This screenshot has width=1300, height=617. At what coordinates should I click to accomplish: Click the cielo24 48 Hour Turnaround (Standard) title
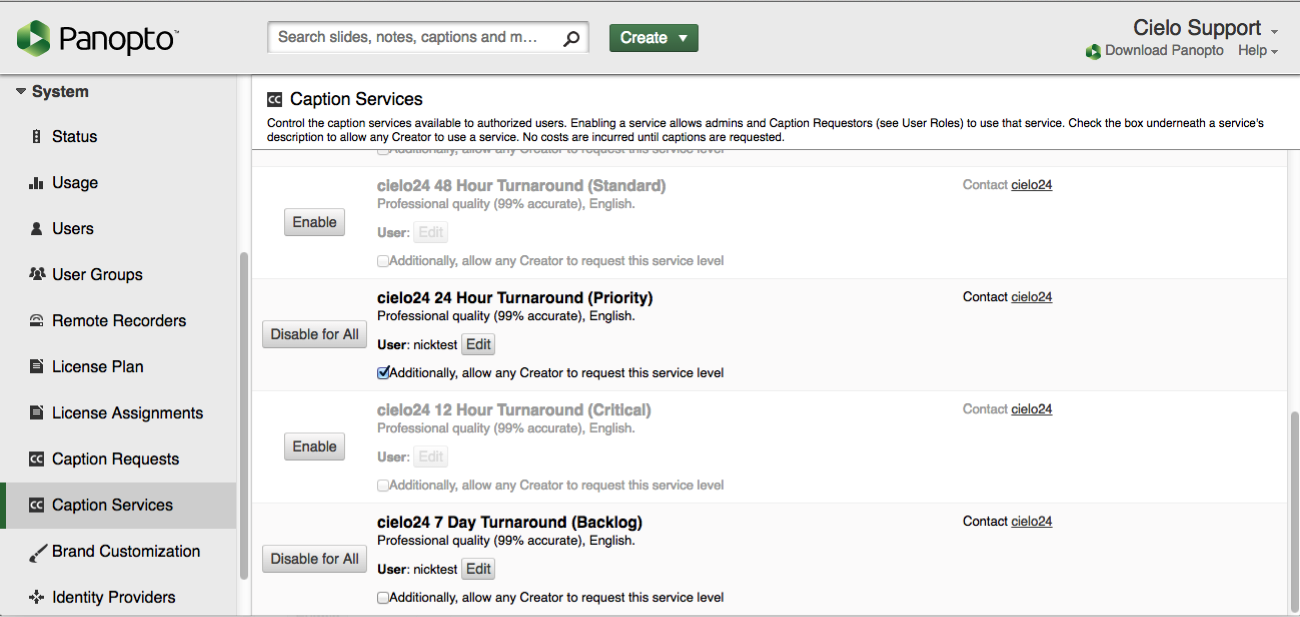[x=521, y=186]
